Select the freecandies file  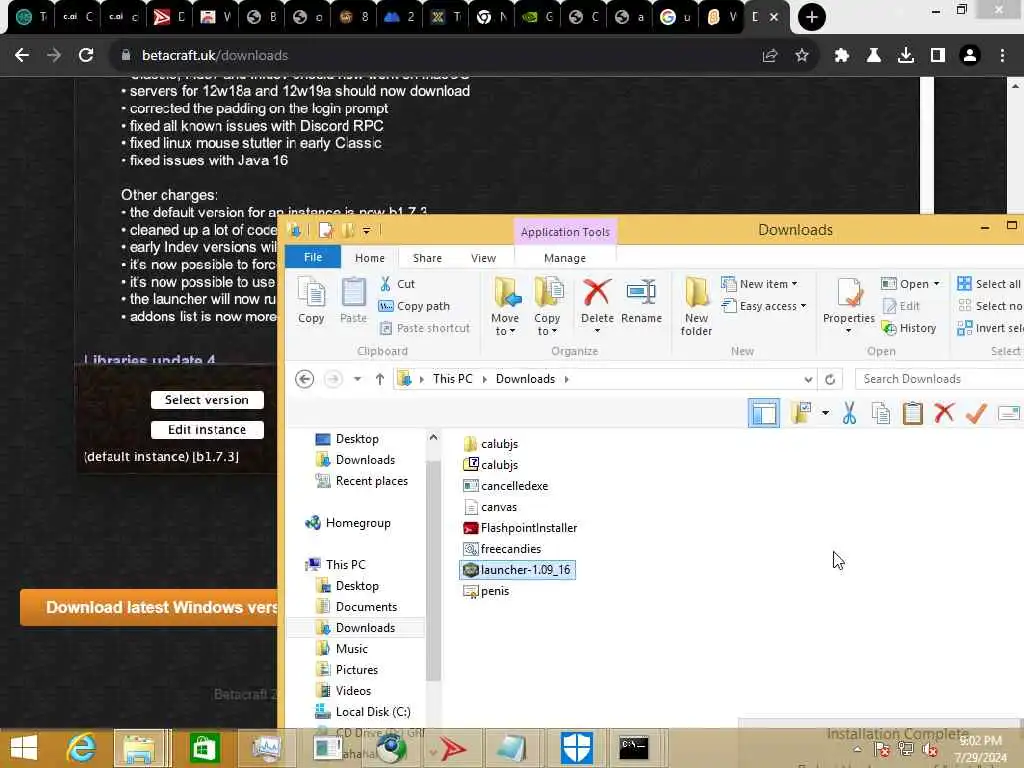502,549
